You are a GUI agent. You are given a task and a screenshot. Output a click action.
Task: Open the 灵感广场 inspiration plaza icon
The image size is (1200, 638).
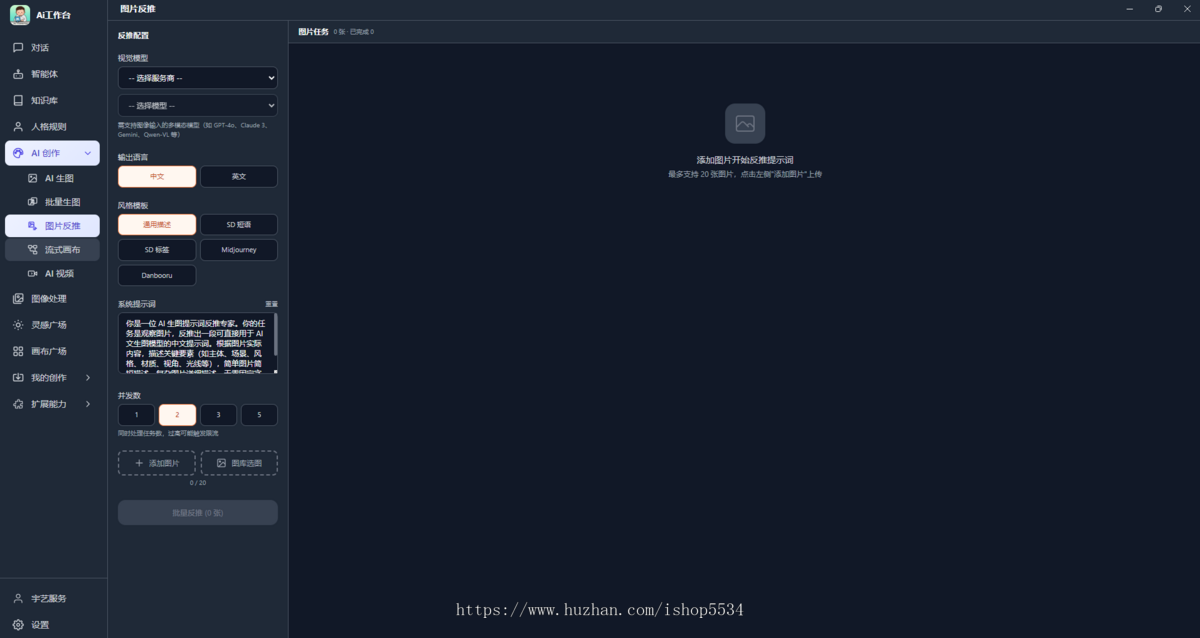[x=18, y=325]
